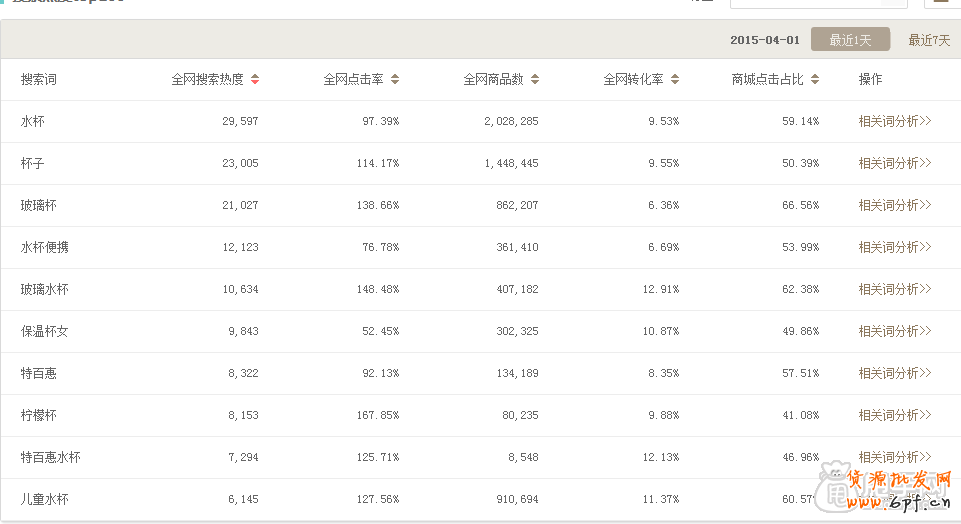View 相关词分析 for 特百惠
Screen dimensions: 961x524
(x=894, y=373)
